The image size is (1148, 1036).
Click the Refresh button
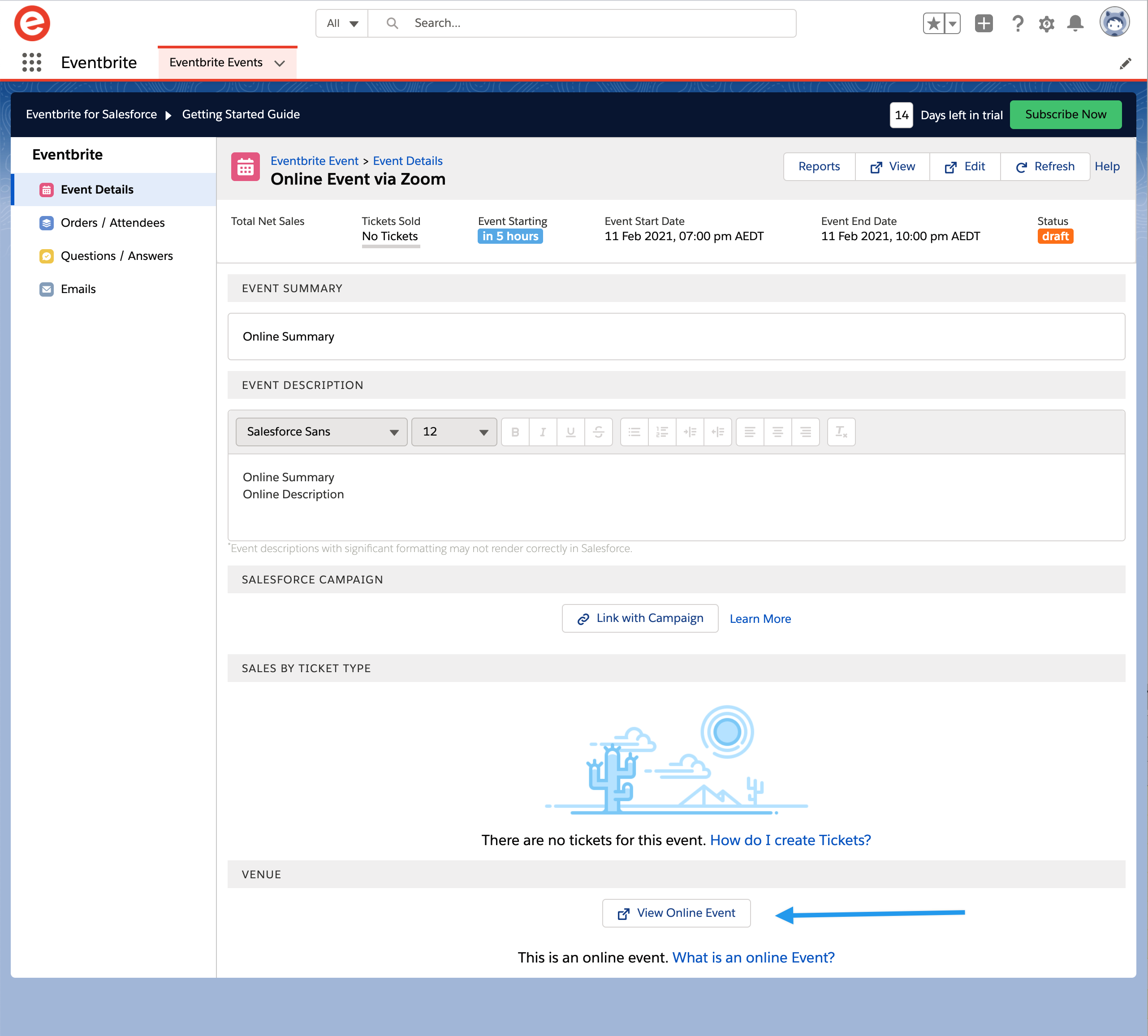pos(1045,167)
